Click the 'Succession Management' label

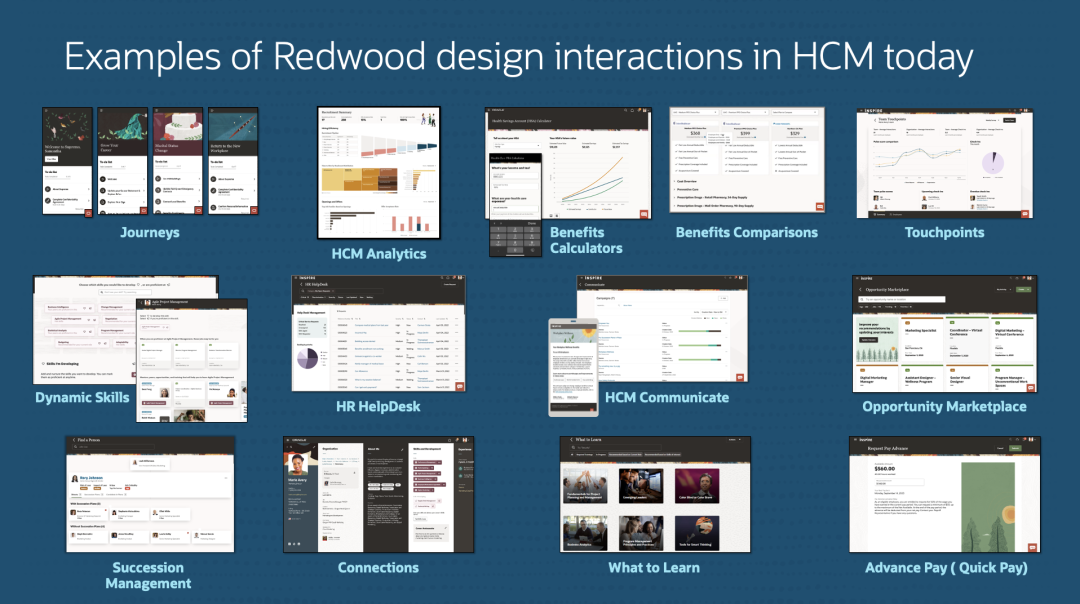[x=148, y=576]
